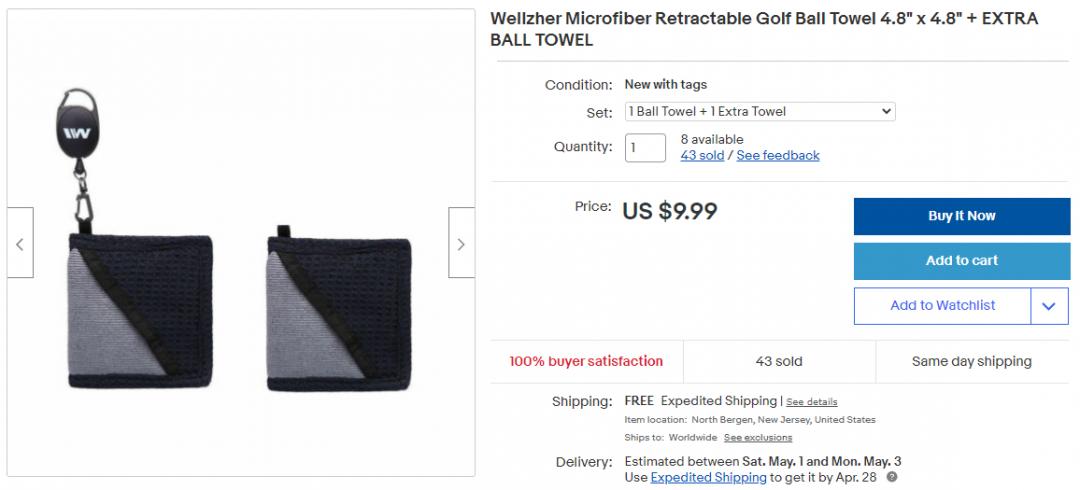Click the 43 sold highlights cell
Viewport: 1080px width, 490px height.
tap(778, 362)
